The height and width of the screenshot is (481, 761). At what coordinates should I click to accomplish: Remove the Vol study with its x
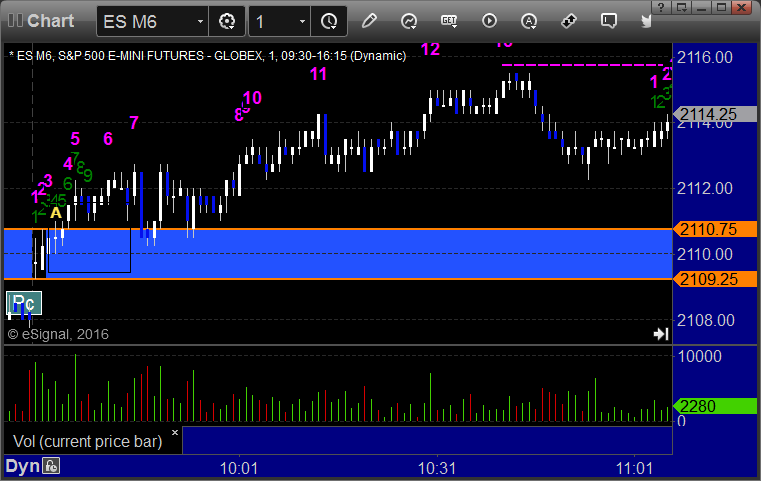tap(175, 432)
